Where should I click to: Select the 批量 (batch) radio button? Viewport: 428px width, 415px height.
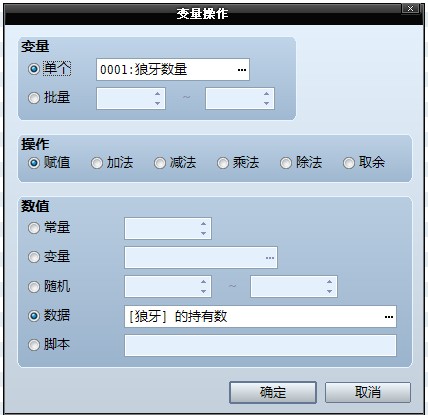pyautogui.click(x=34, y=98)
